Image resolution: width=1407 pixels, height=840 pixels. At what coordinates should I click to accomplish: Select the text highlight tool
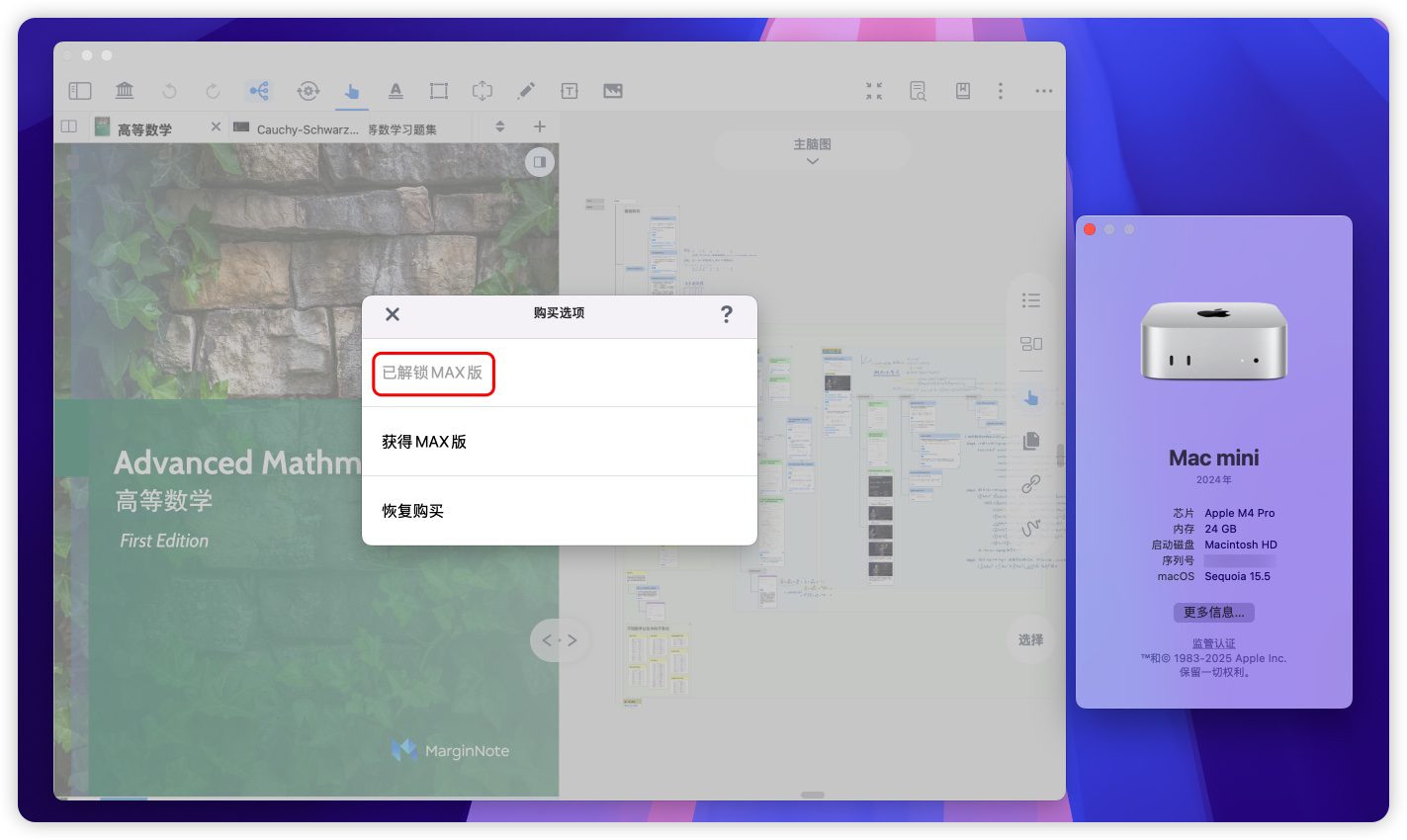pos(396,91)
